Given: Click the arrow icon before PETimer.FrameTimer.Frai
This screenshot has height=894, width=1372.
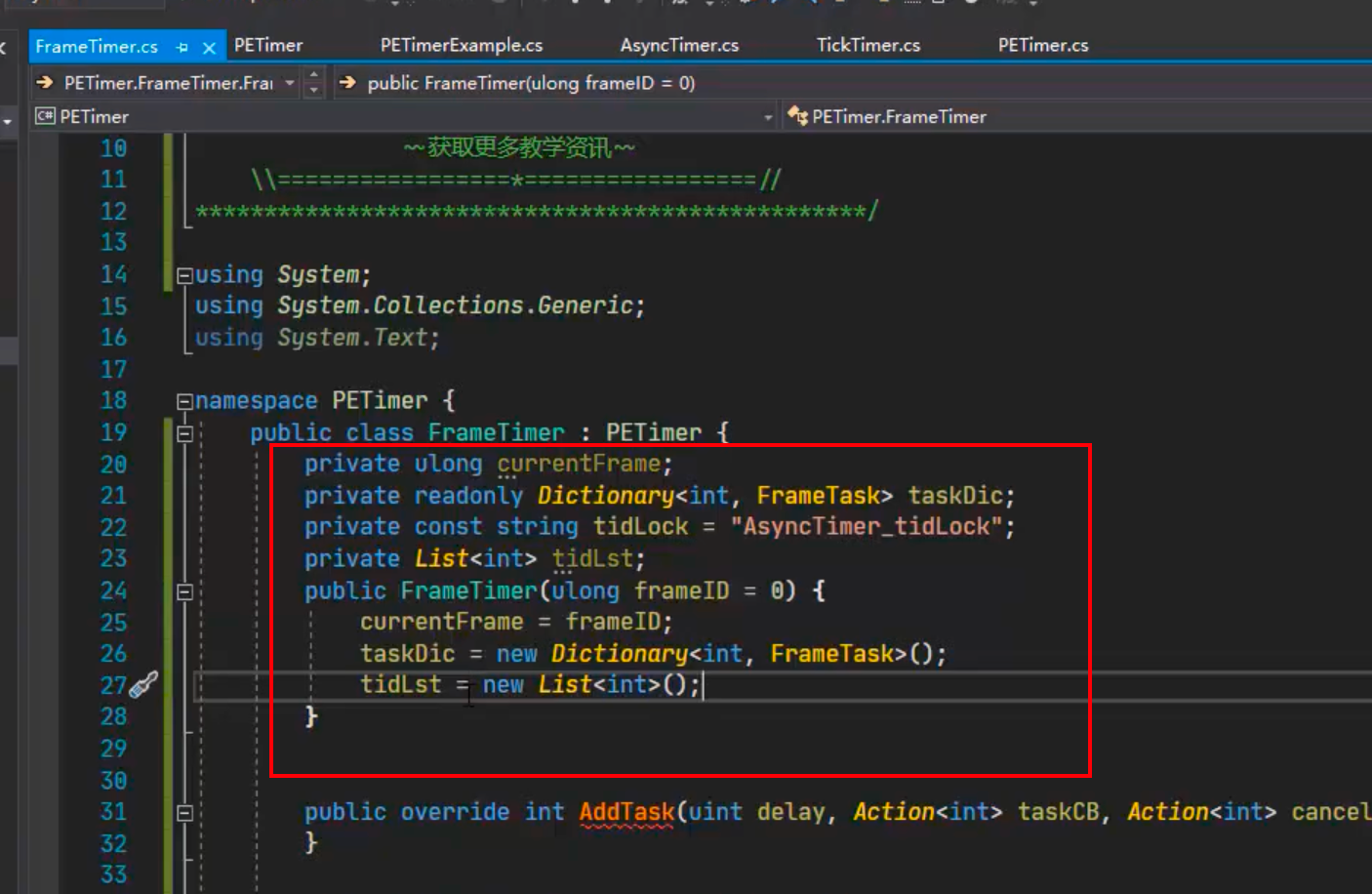Looking at the screenshot, I should click(x=45, y=83).
